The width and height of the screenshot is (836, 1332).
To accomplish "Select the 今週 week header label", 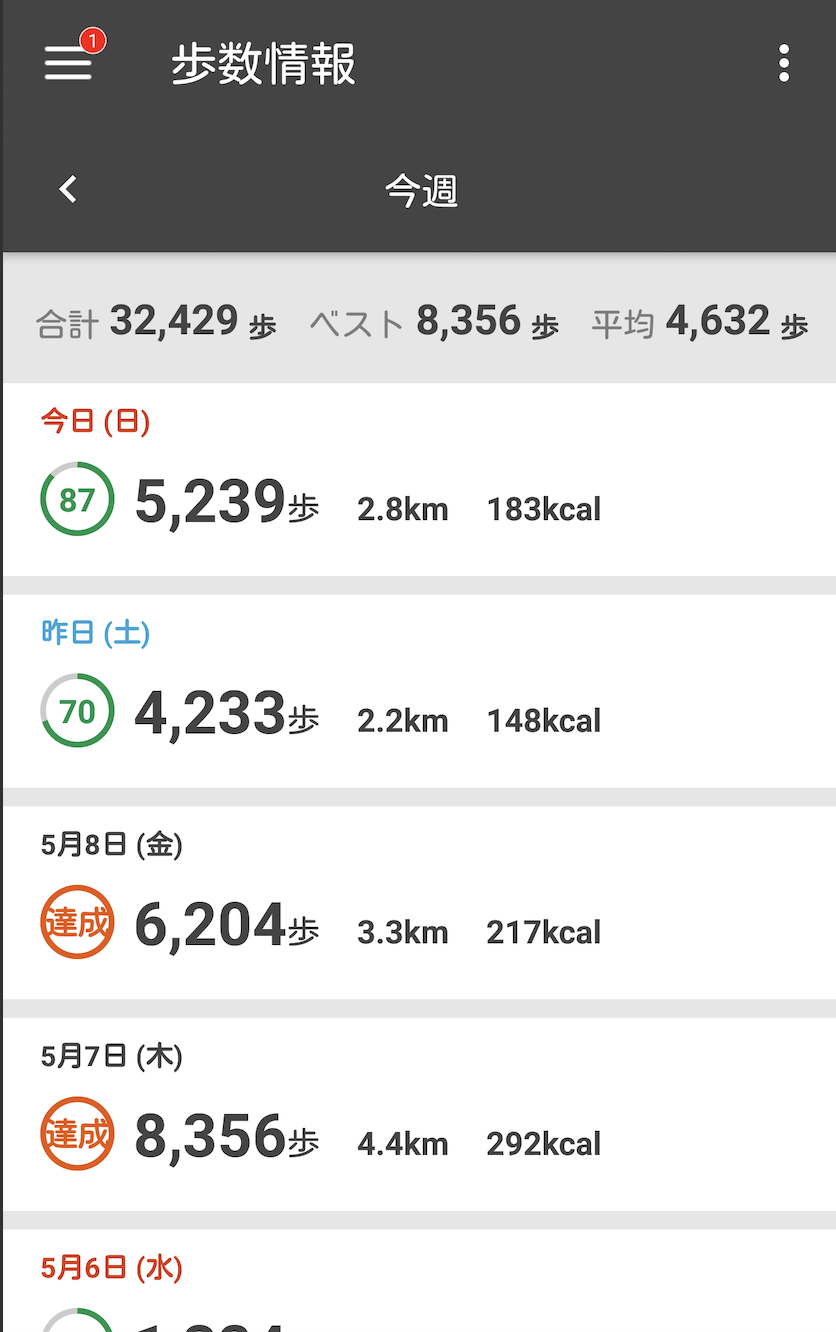I will pyautogui.click(x=421, y=190).
